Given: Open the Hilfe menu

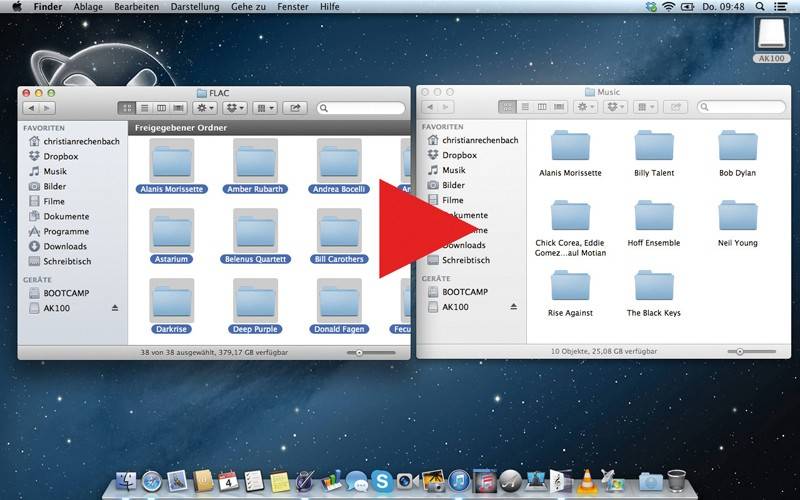Looking at the screenshot, I should tap(330, 7).
